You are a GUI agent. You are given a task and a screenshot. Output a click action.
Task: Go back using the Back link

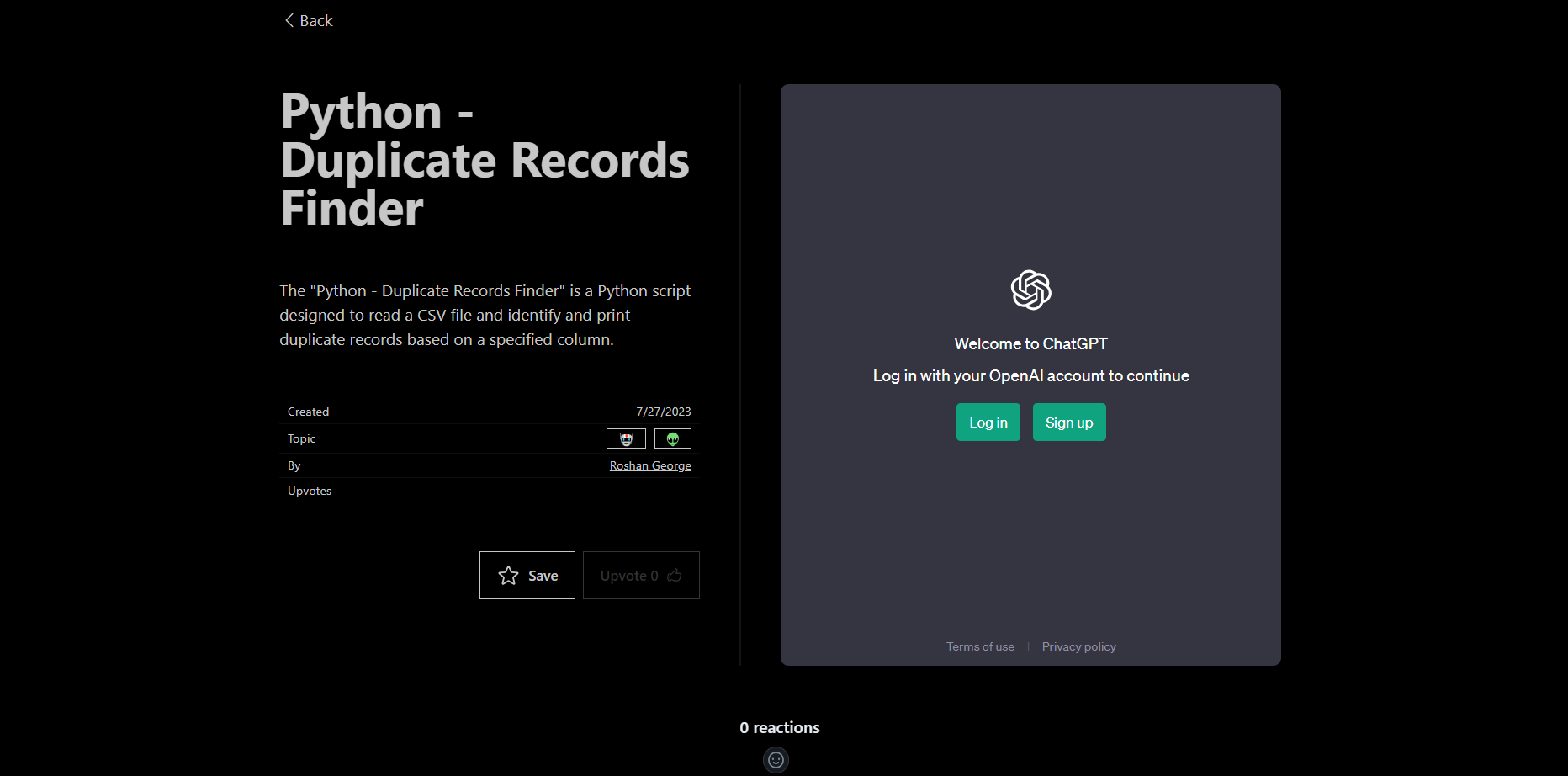309,20
